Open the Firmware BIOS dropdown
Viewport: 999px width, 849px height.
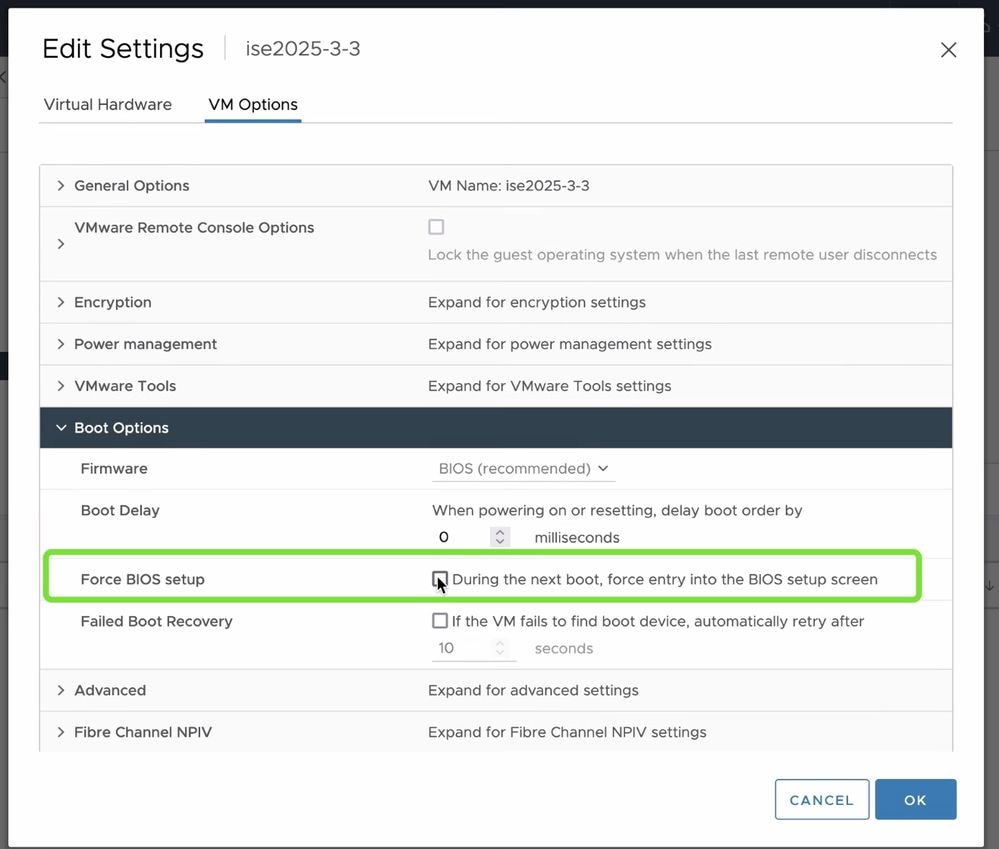click(x=524, y=468)
